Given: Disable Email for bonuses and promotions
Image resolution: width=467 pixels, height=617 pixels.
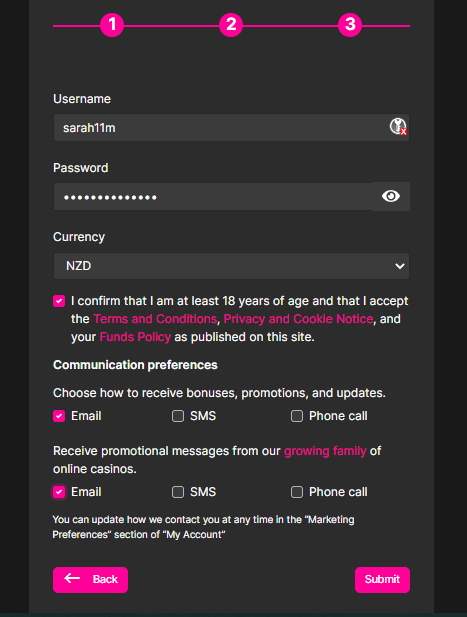Looking at the screenshot, I should [59, 416].
